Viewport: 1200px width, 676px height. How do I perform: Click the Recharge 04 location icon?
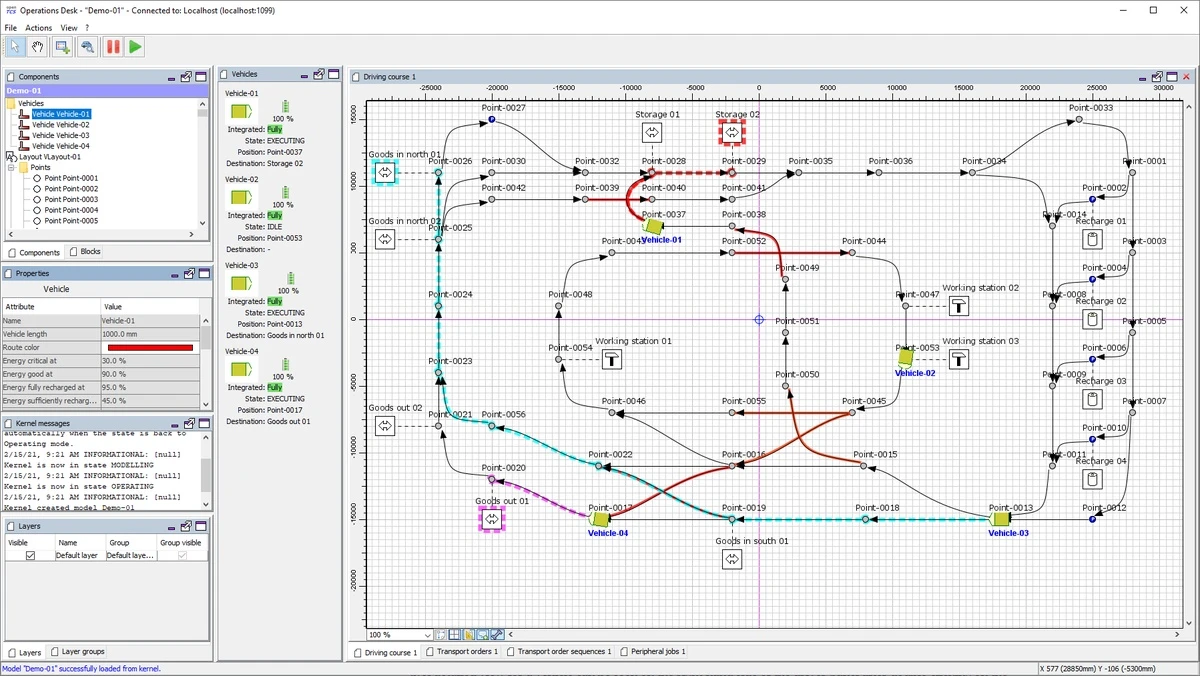[1092, 479]
